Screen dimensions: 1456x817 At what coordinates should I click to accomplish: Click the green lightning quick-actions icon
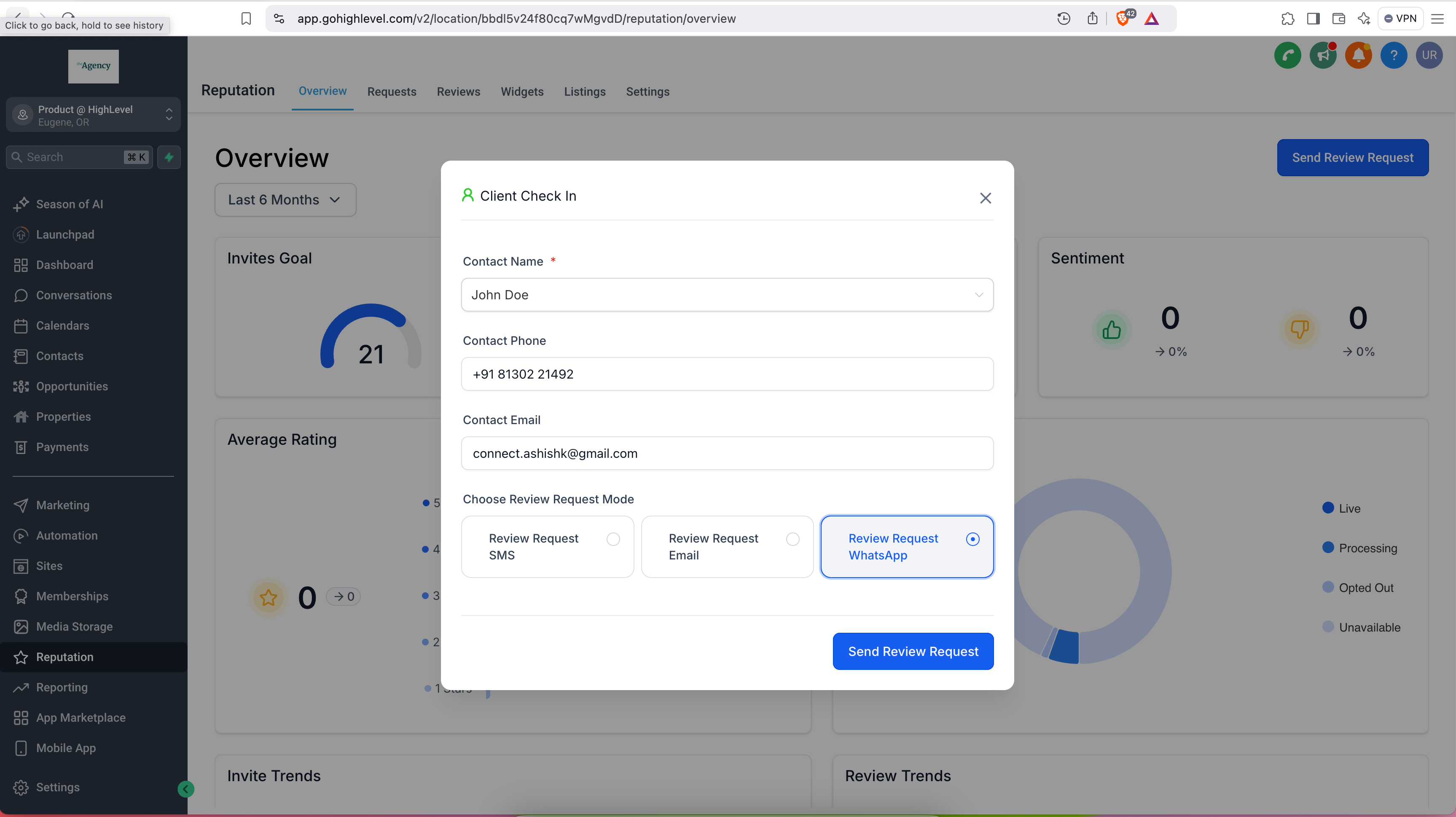tap(169, 157)
